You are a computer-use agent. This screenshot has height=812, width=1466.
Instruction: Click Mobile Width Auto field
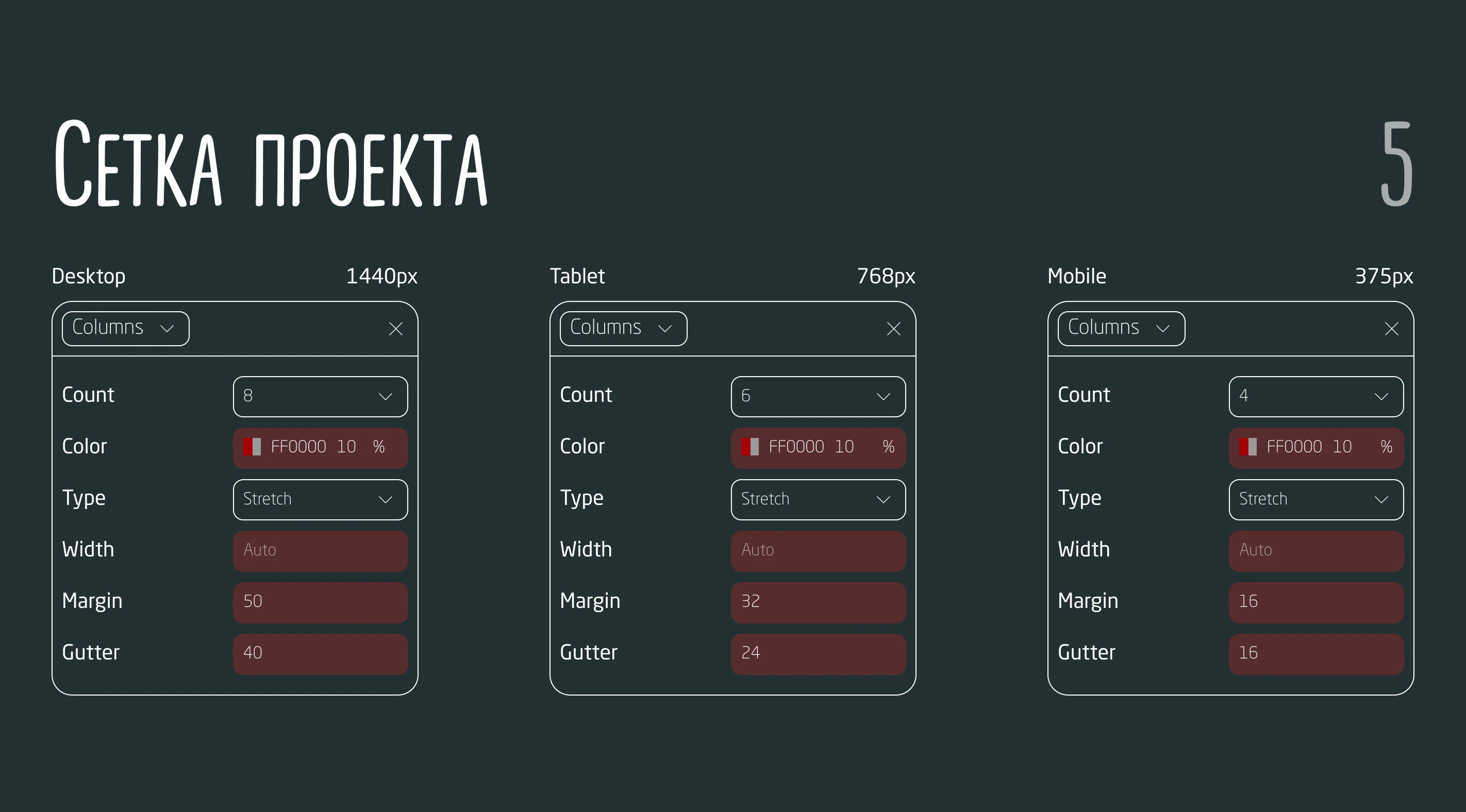[x=1316, y=550]
